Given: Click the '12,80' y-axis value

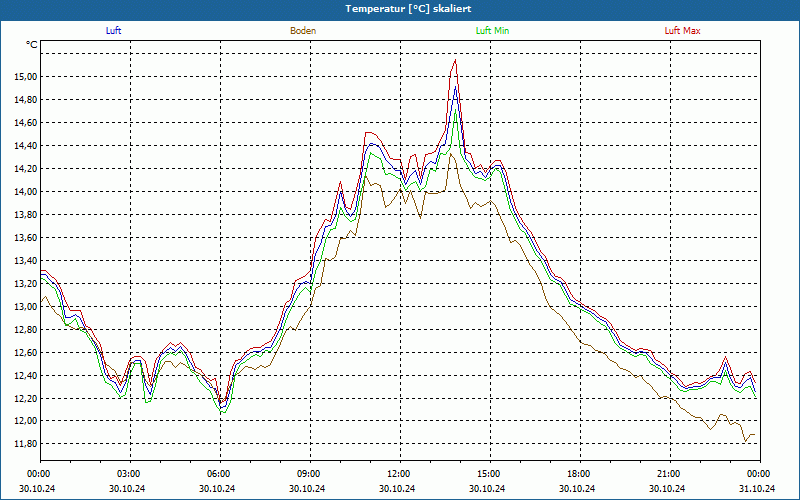Looking at the screenshot, I should 27,329.
